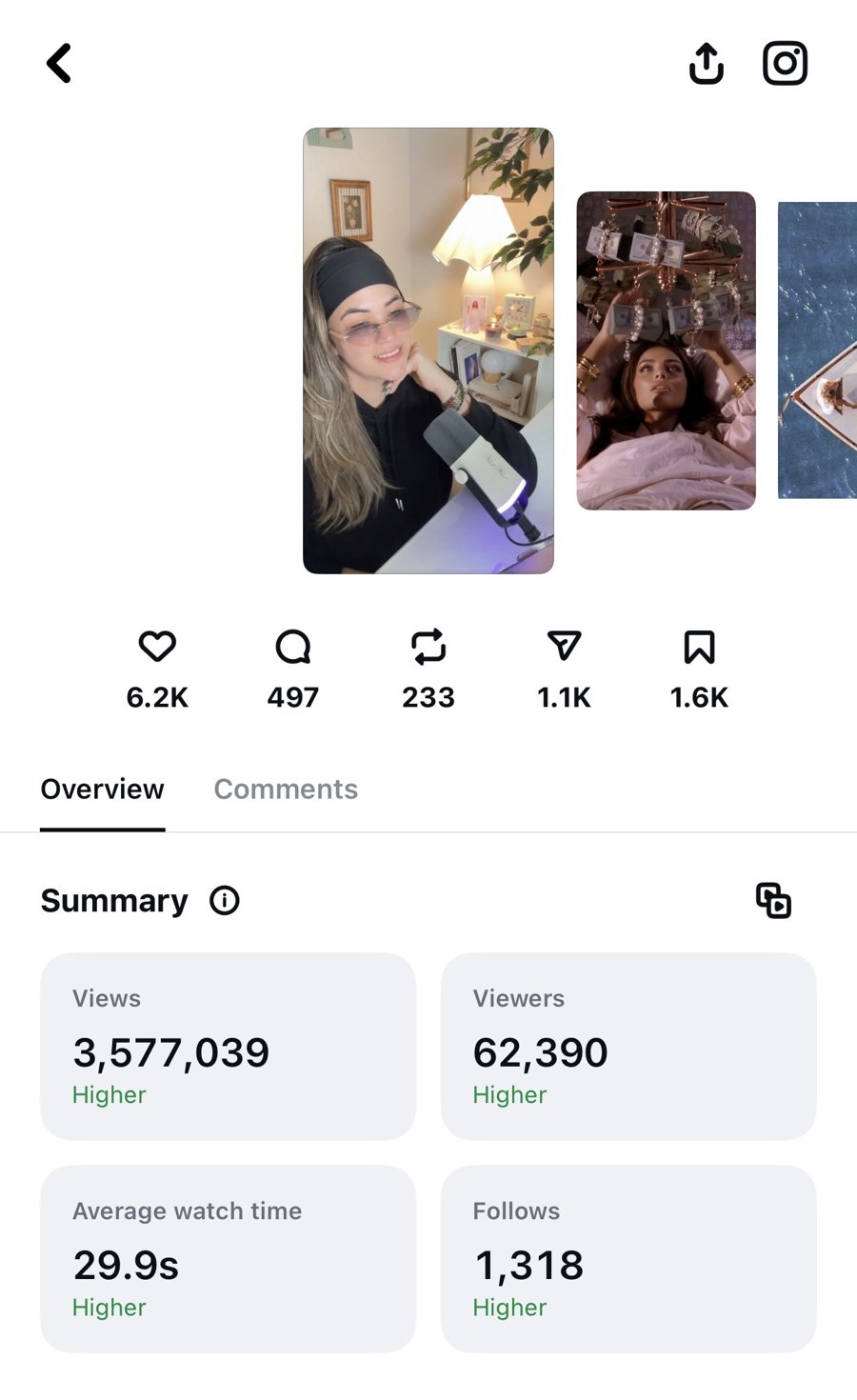Switch to the Comments tab

[286, 790]
